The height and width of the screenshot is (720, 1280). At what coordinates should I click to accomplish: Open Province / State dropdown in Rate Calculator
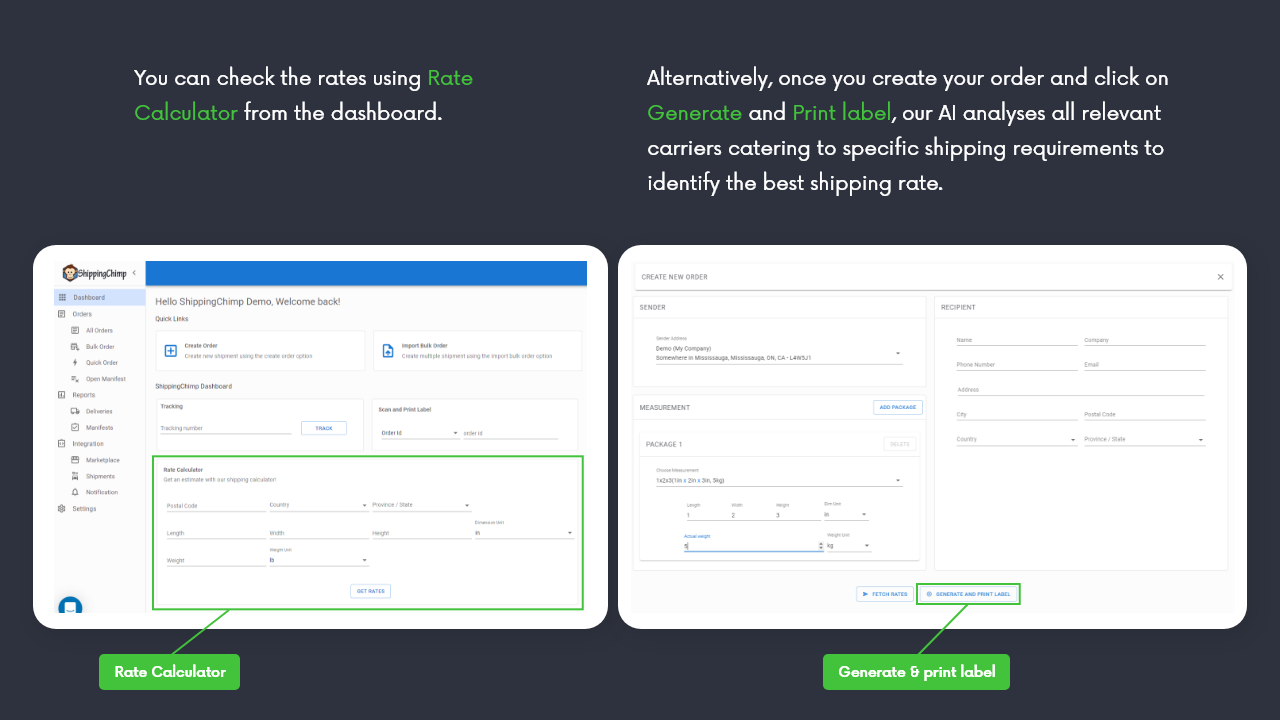pyautogui.click(x=421, y=505)
